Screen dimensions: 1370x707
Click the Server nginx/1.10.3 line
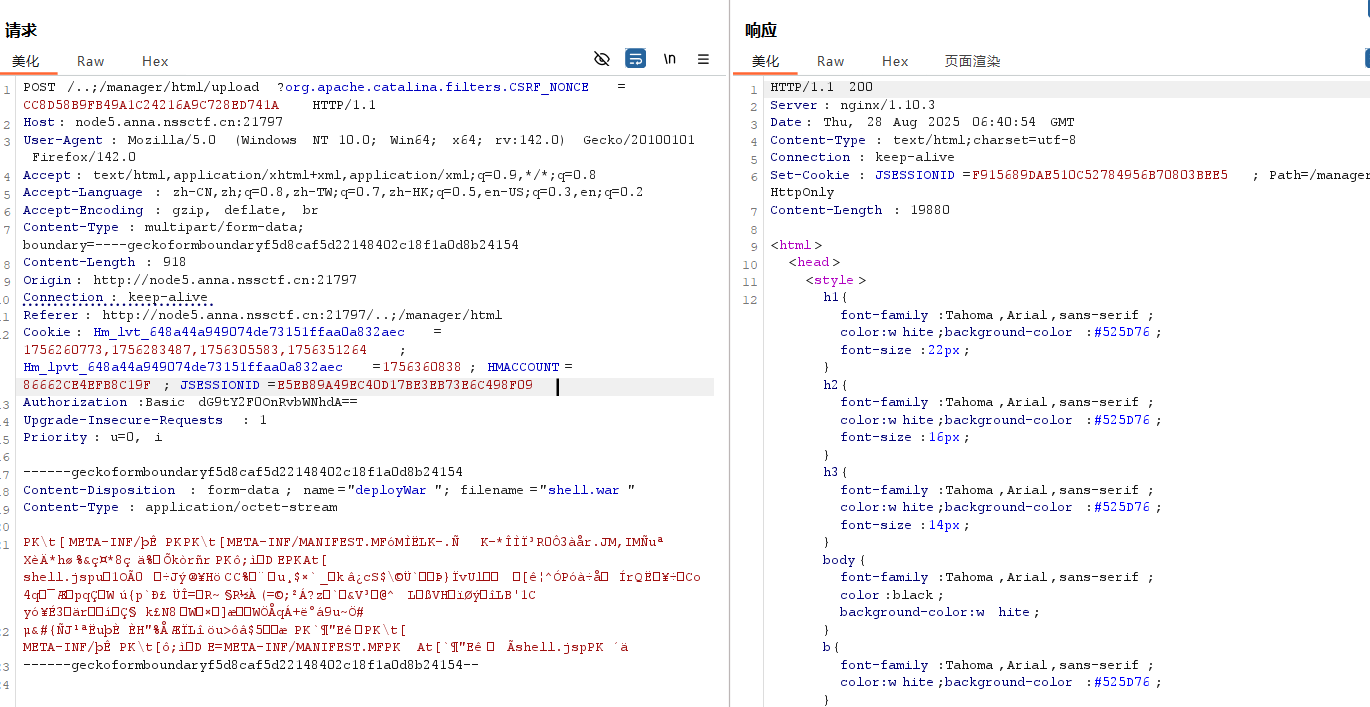[x=852, y=105]
